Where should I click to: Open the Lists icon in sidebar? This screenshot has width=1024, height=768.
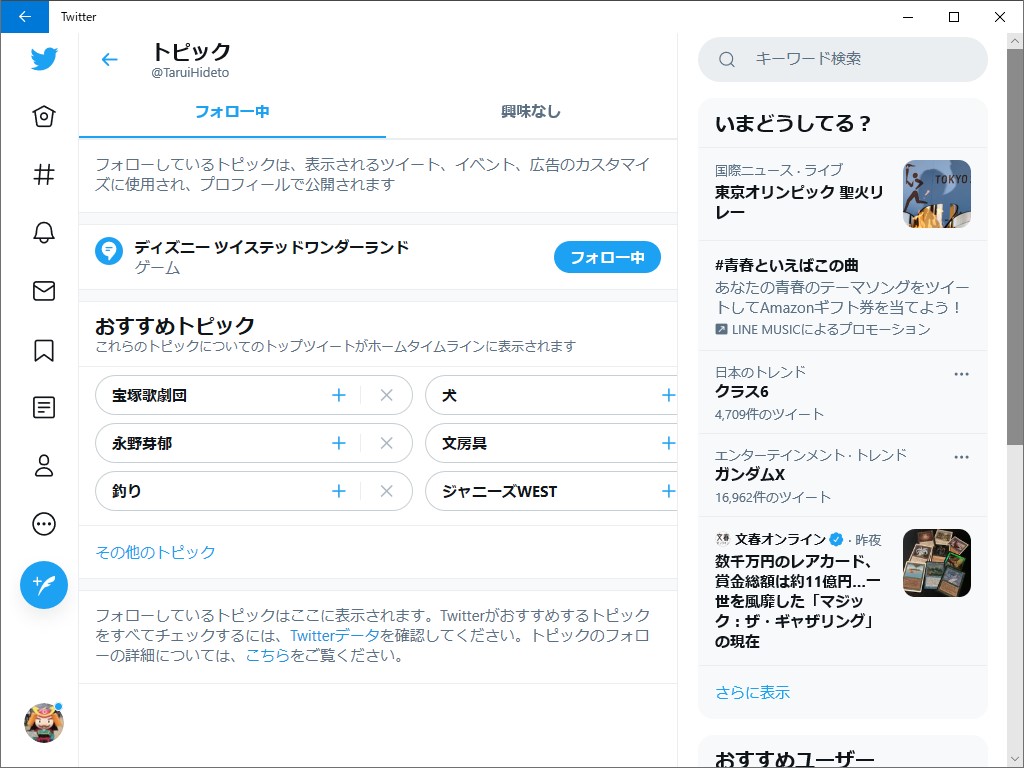coord(43,407)
